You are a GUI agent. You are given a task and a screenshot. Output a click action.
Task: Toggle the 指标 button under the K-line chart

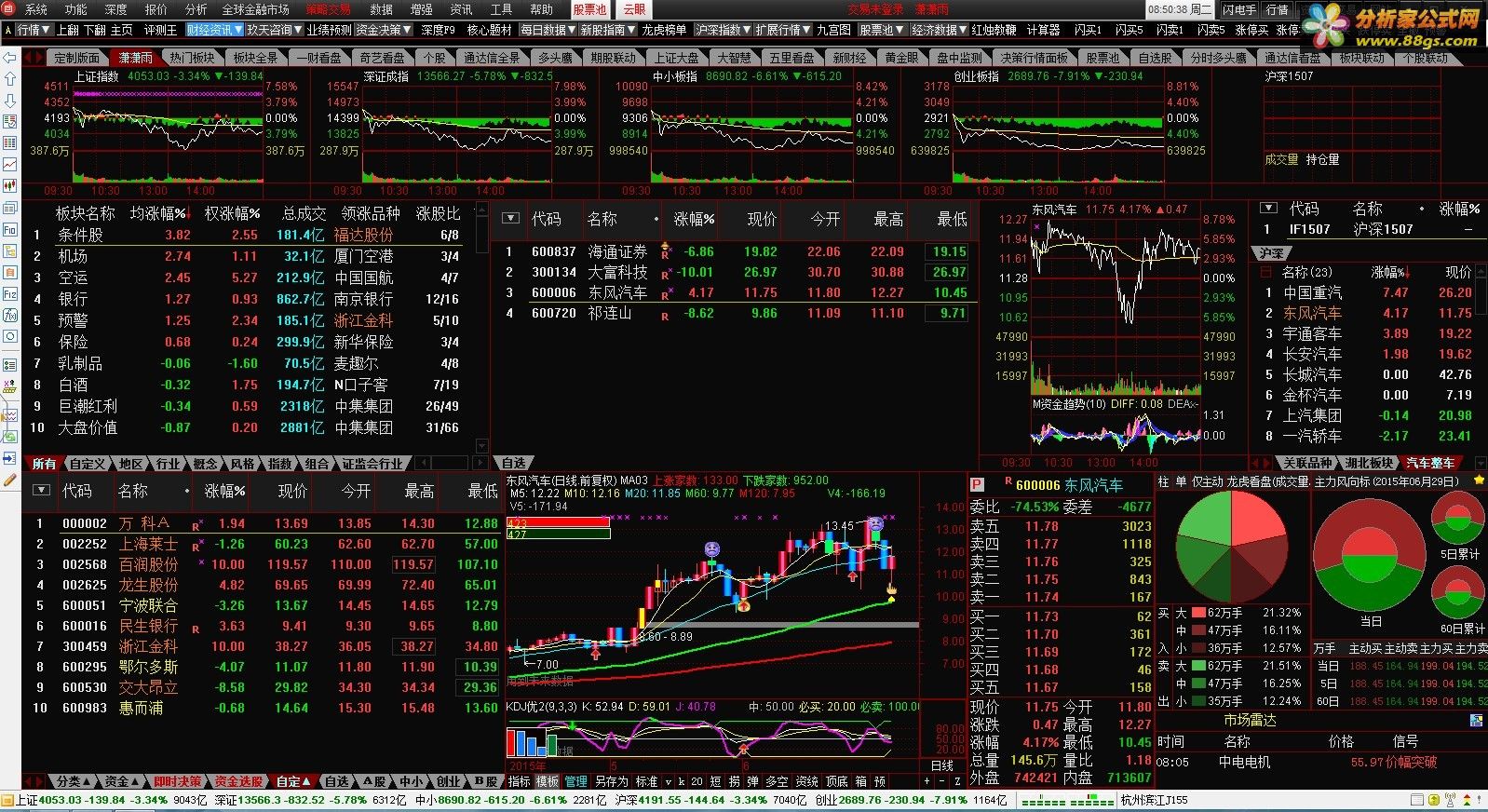coord(519,781)
